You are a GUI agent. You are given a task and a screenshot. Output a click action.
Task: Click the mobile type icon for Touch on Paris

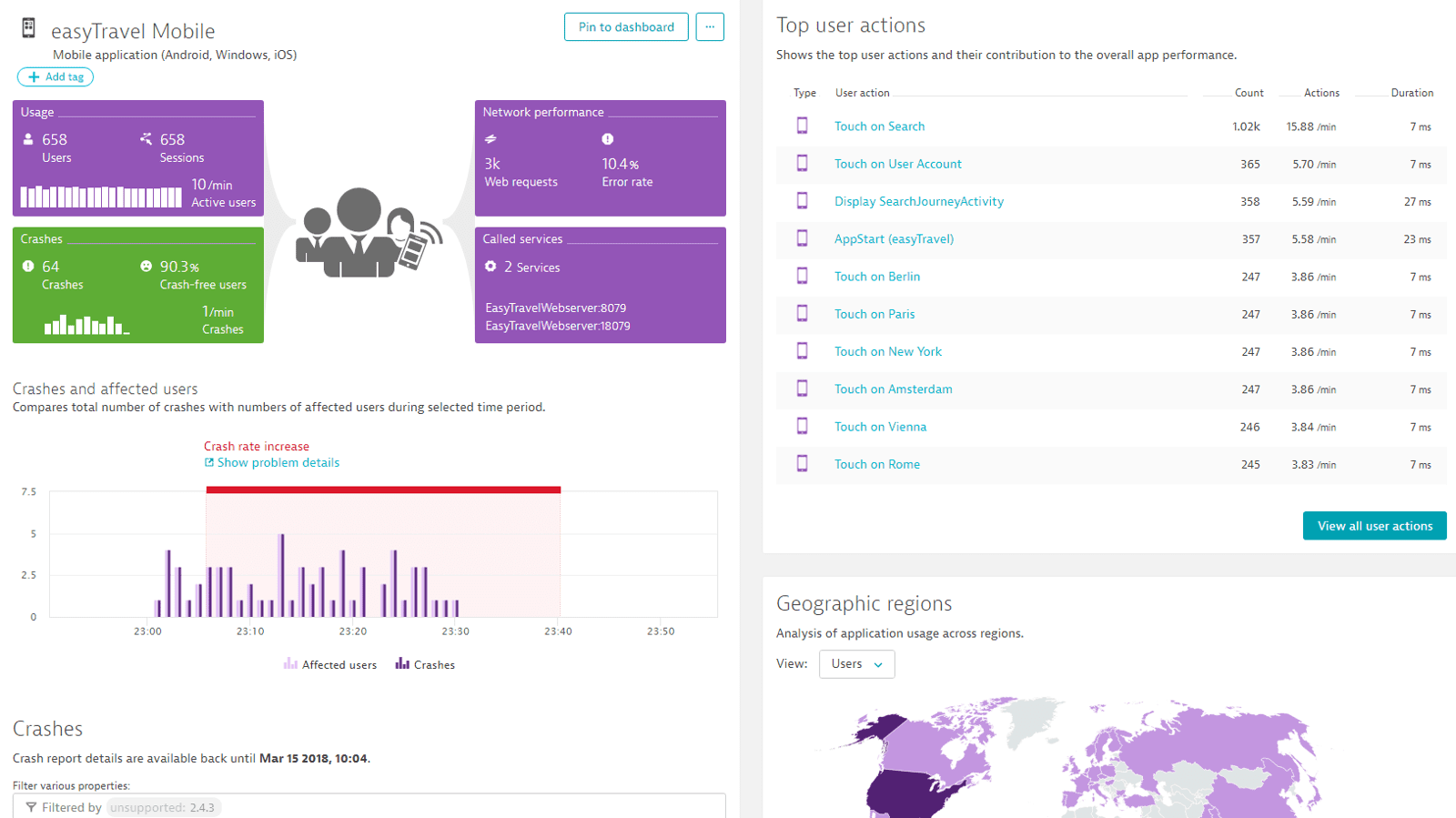point(802,313)
